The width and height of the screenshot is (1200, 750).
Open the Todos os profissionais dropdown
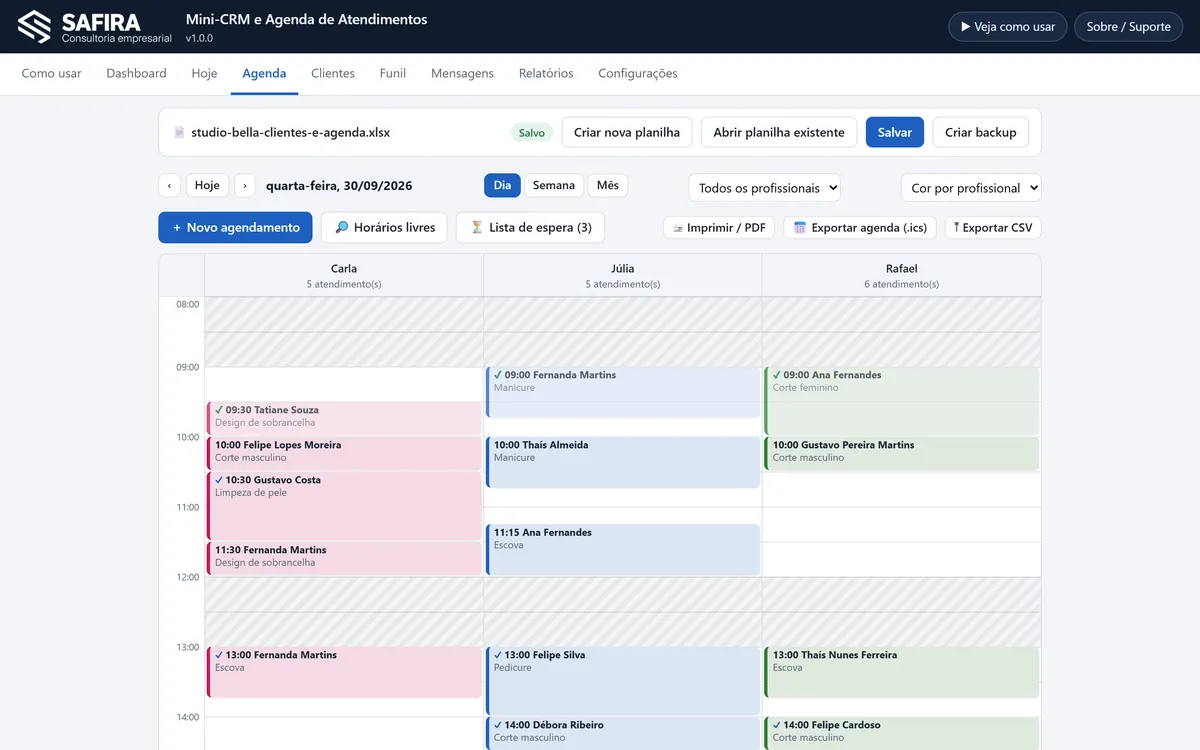(764, 188)
